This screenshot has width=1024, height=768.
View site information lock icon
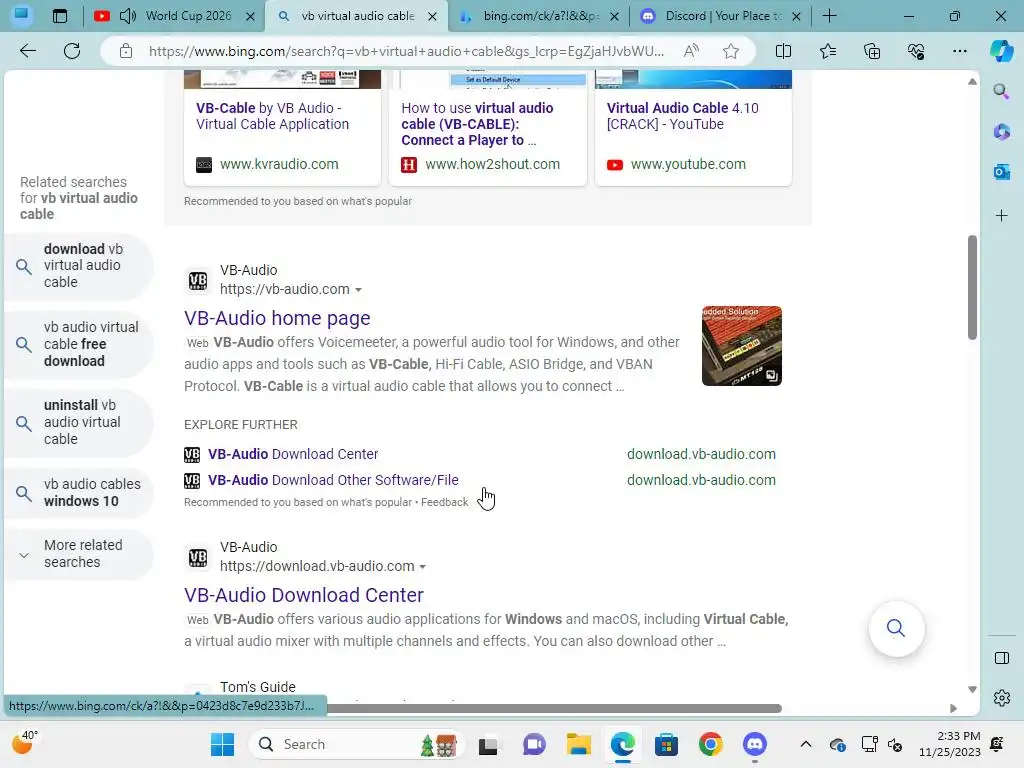coord(126,51)
